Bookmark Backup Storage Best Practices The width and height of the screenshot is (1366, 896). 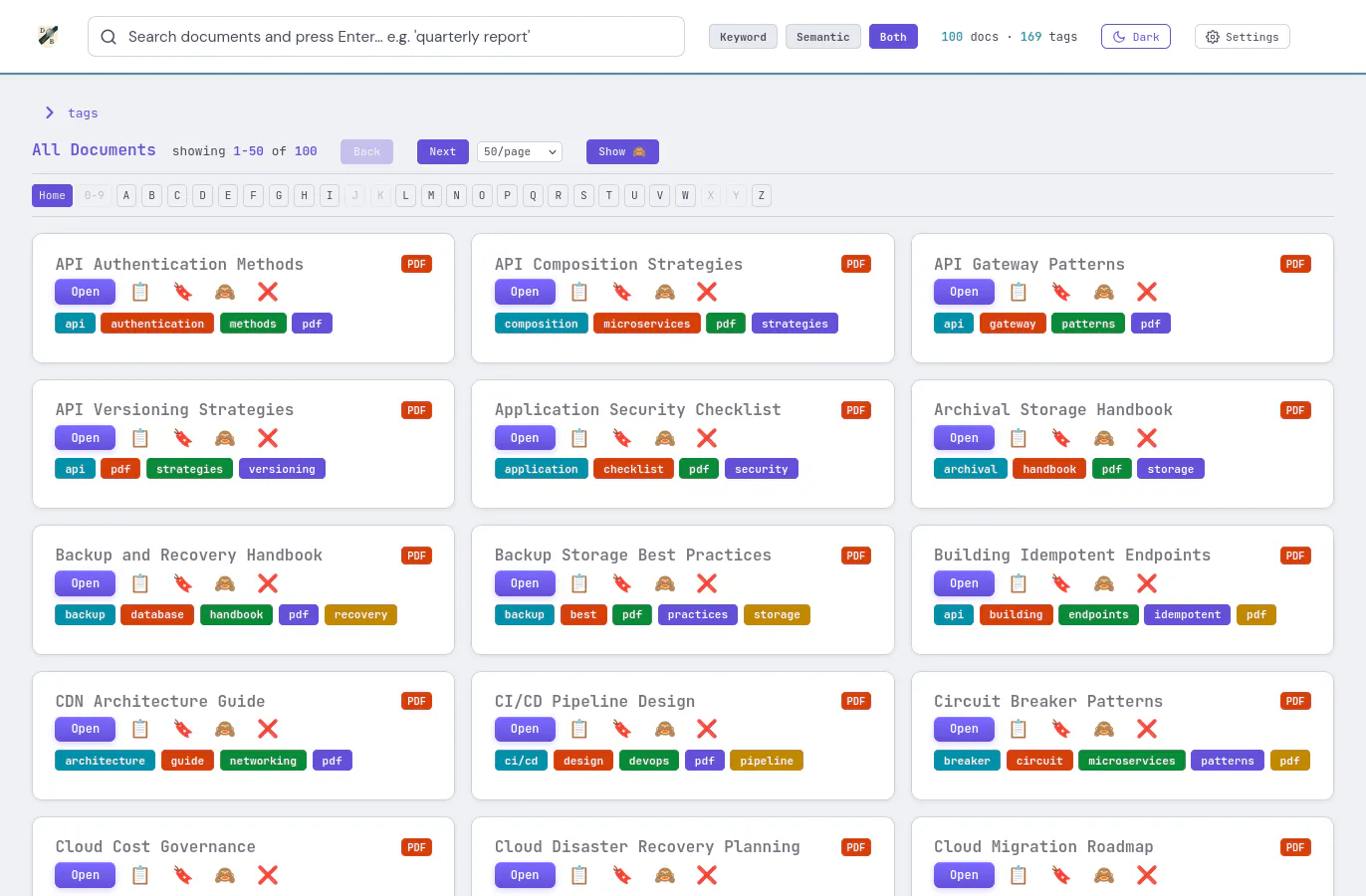[622, 583]
